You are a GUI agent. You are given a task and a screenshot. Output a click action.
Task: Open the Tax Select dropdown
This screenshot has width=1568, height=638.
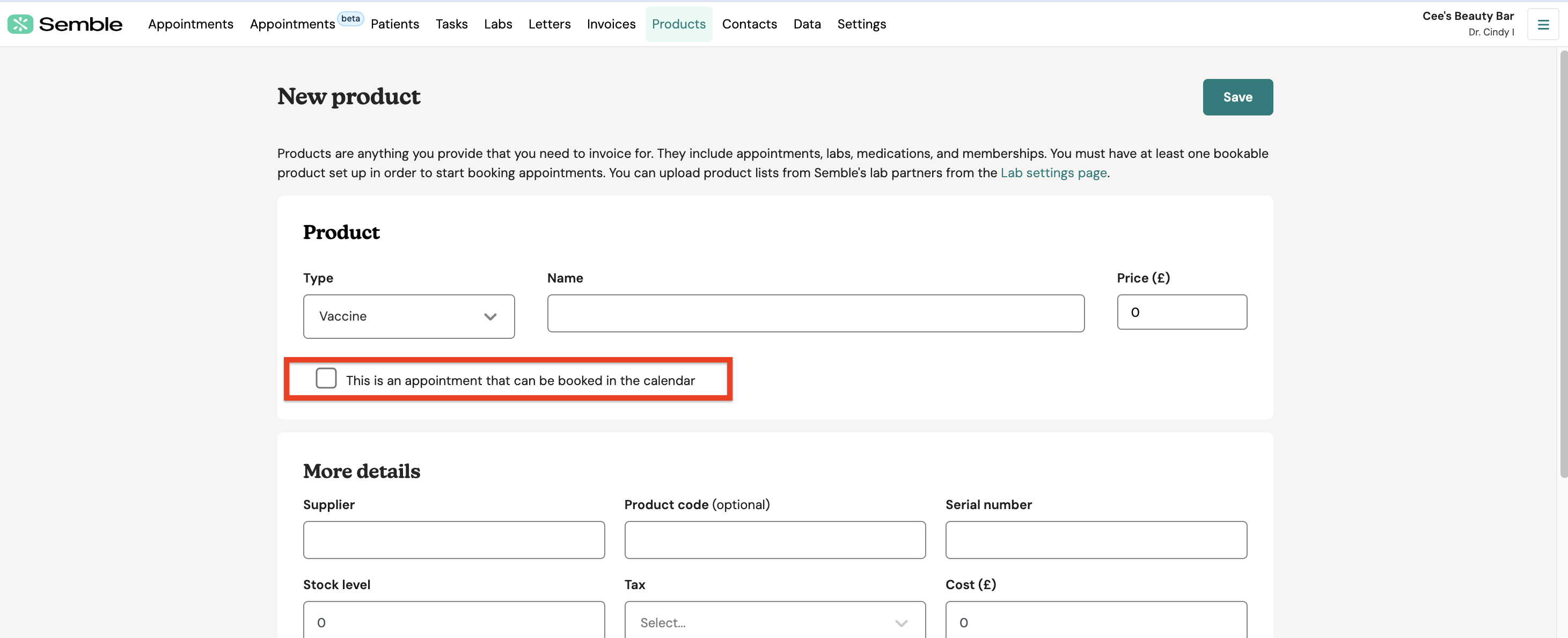coord(774,620)
